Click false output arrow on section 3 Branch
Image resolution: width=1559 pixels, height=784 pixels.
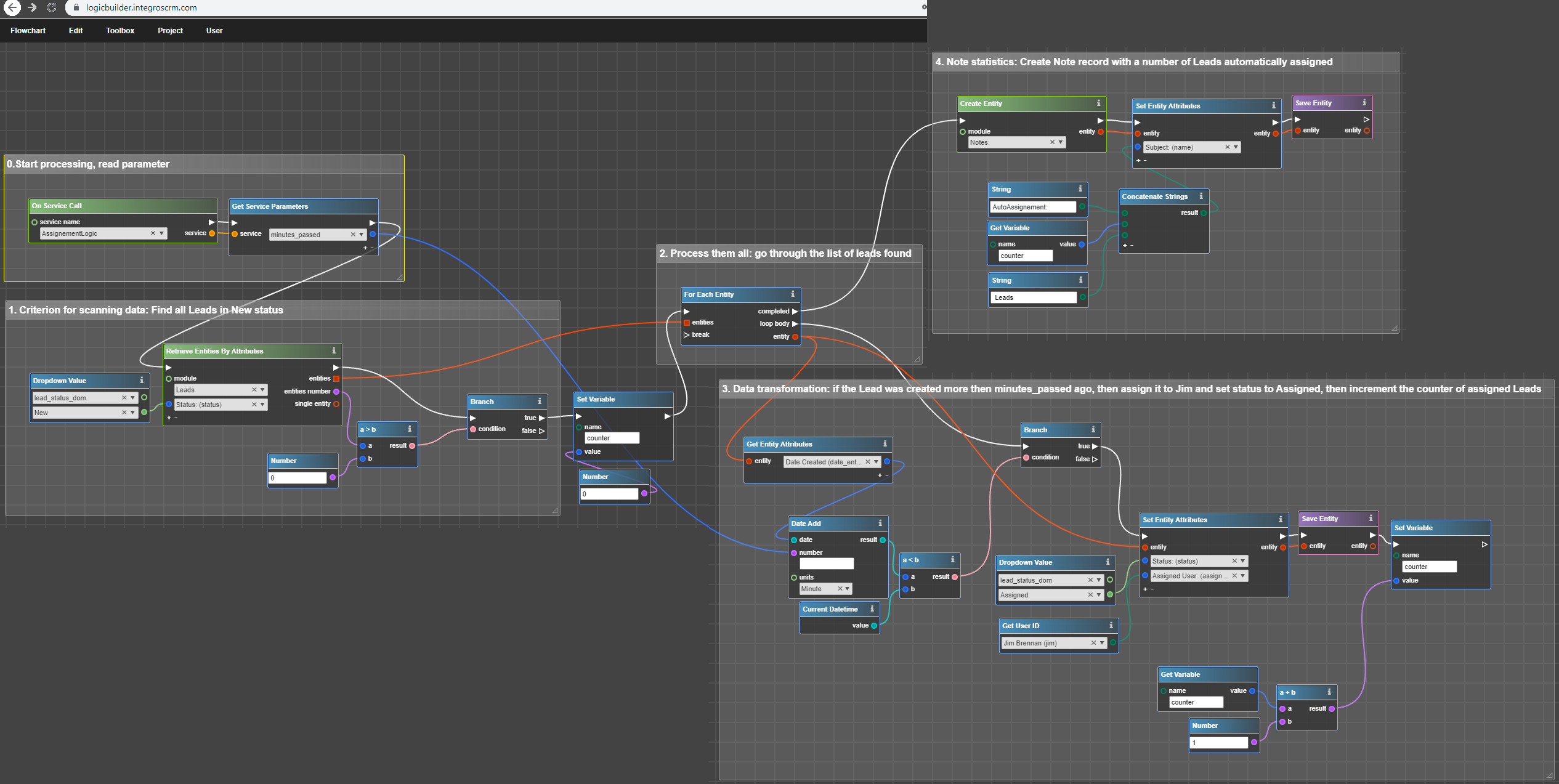[1095, 459]
